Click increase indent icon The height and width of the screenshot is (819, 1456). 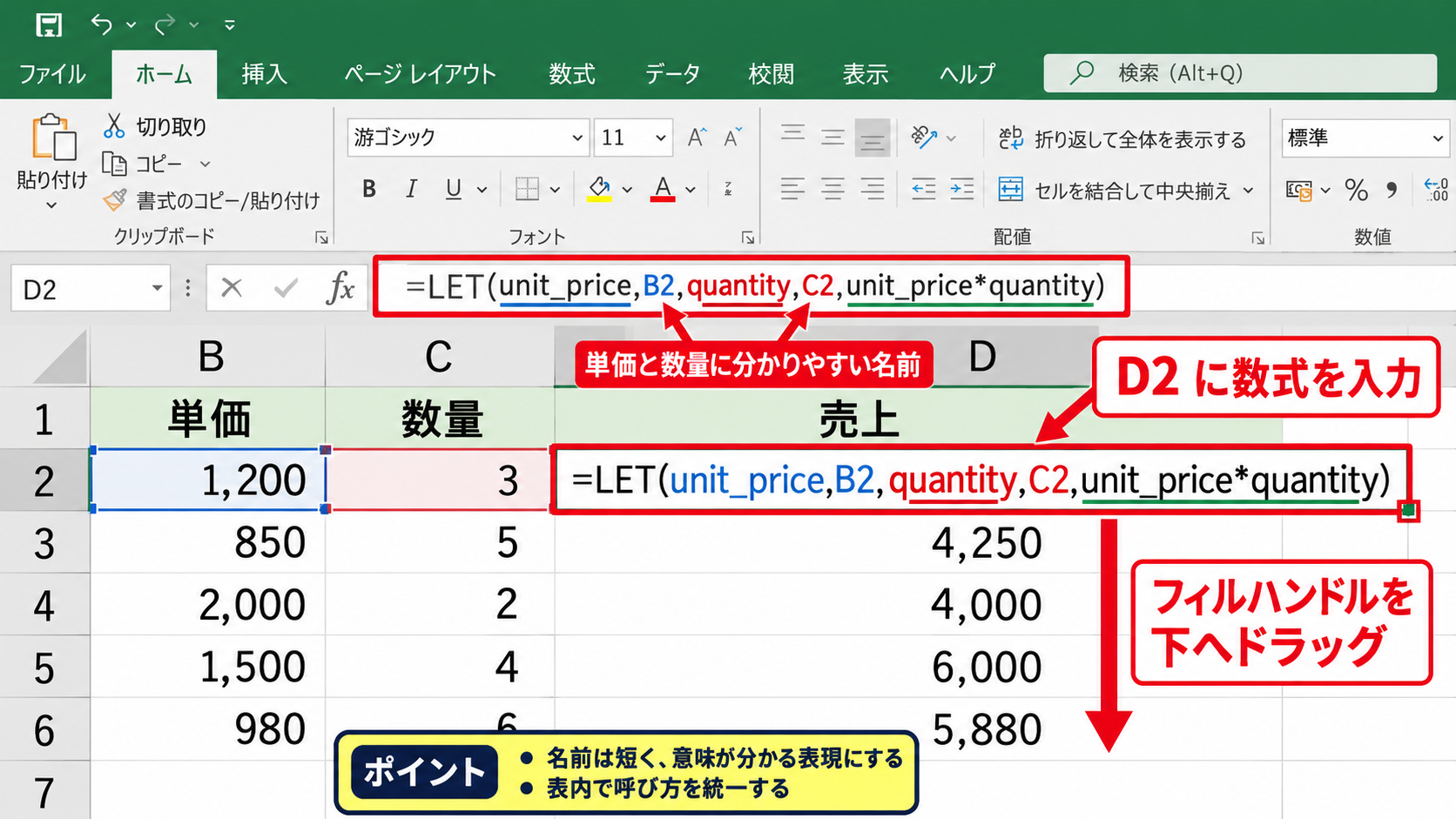coord(962,189)
